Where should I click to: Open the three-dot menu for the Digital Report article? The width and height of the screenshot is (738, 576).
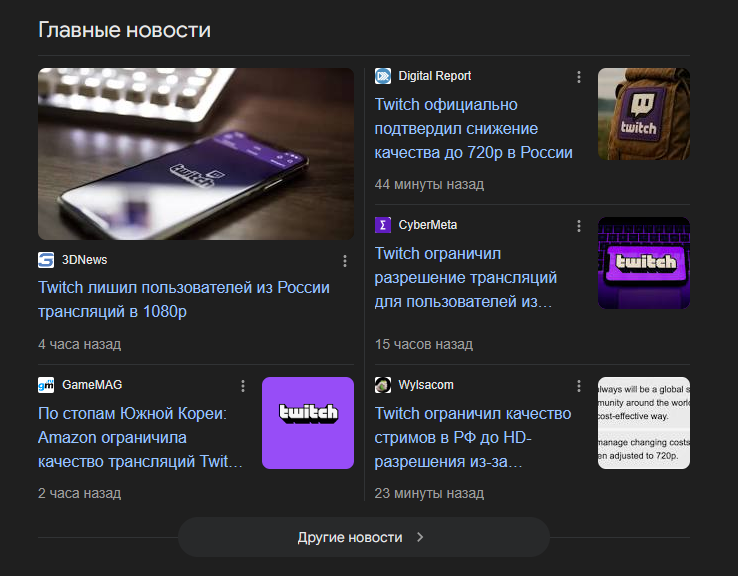tap(579, 77)
